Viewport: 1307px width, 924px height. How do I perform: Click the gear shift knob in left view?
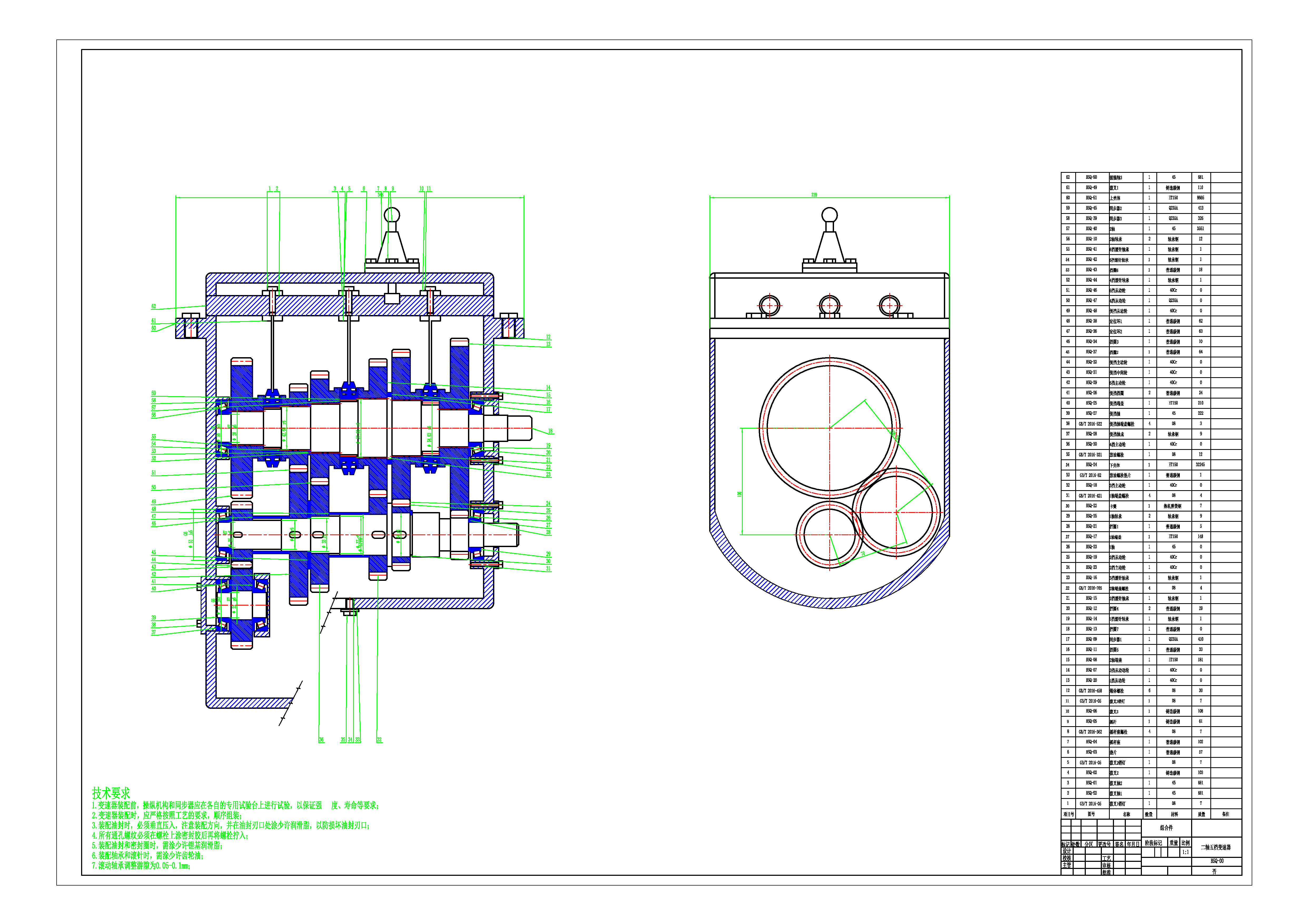(392, 215)
